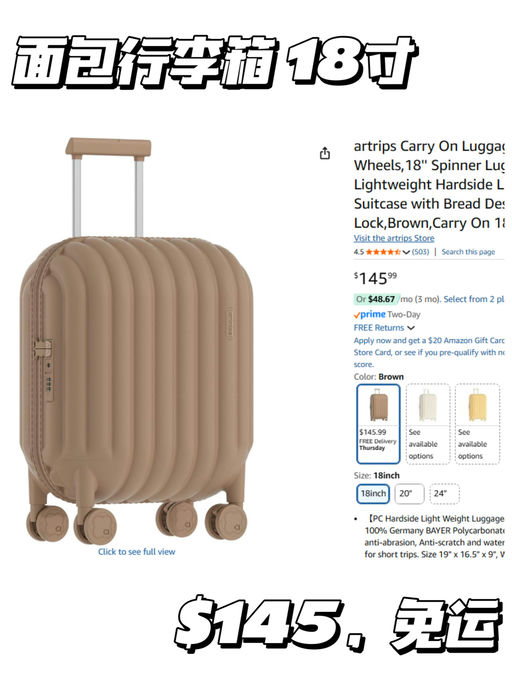512x683 pixels.
Task: Open the 503 reviews count link
Action: (420, 252)
